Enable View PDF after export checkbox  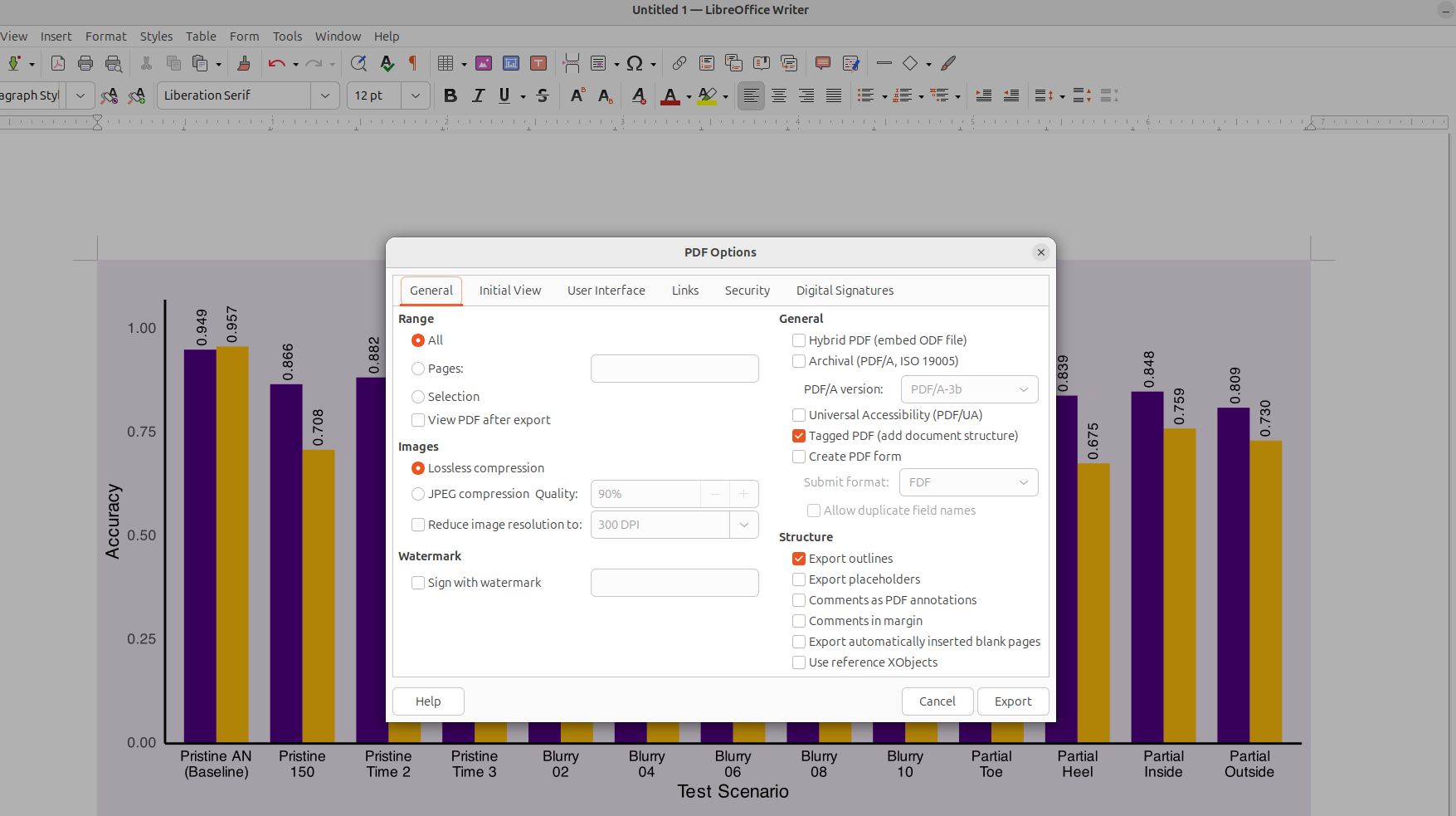click(418, 420)
